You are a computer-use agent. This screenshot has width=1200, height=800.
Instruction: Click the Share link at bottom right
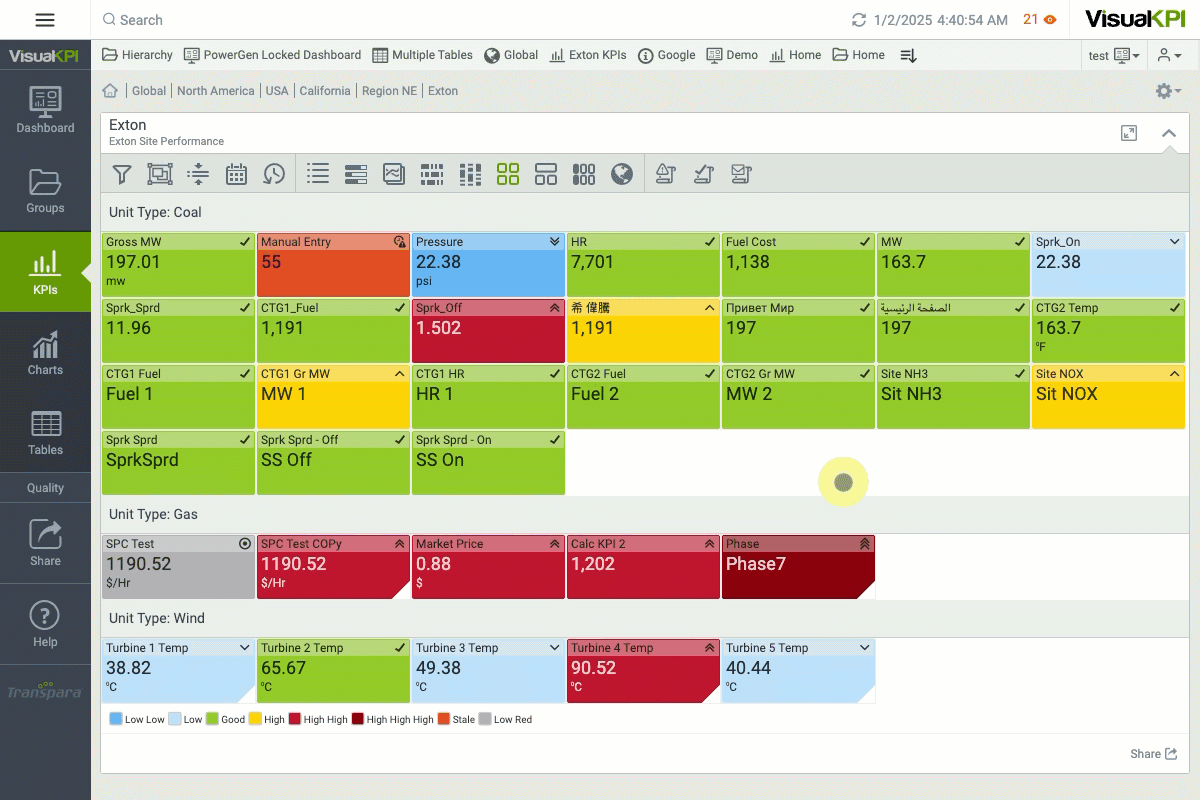[1153, 754]
